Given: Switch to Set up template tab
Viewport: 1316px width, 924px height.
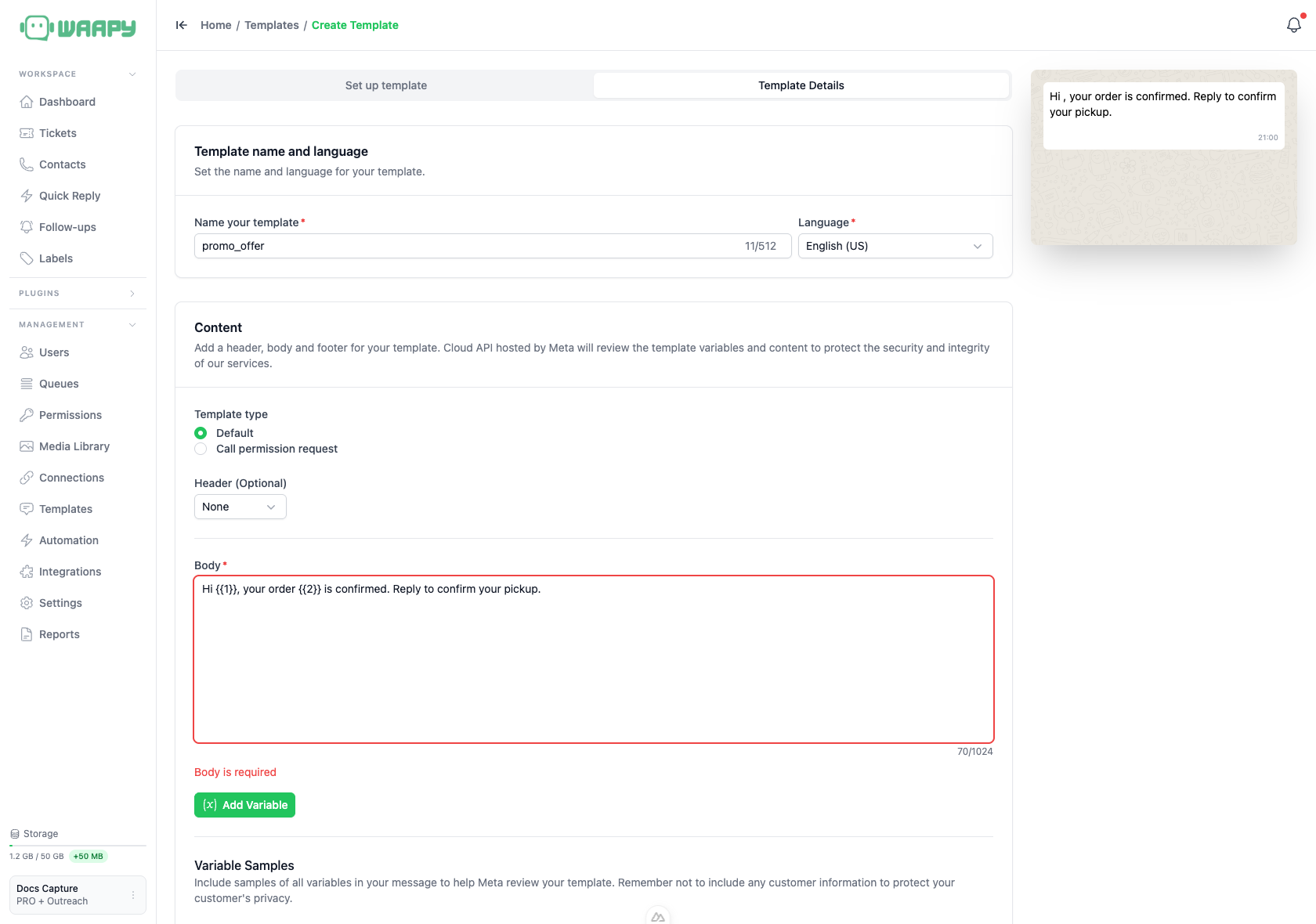Looking at the screenshot, I should click(x=385, y=85).
